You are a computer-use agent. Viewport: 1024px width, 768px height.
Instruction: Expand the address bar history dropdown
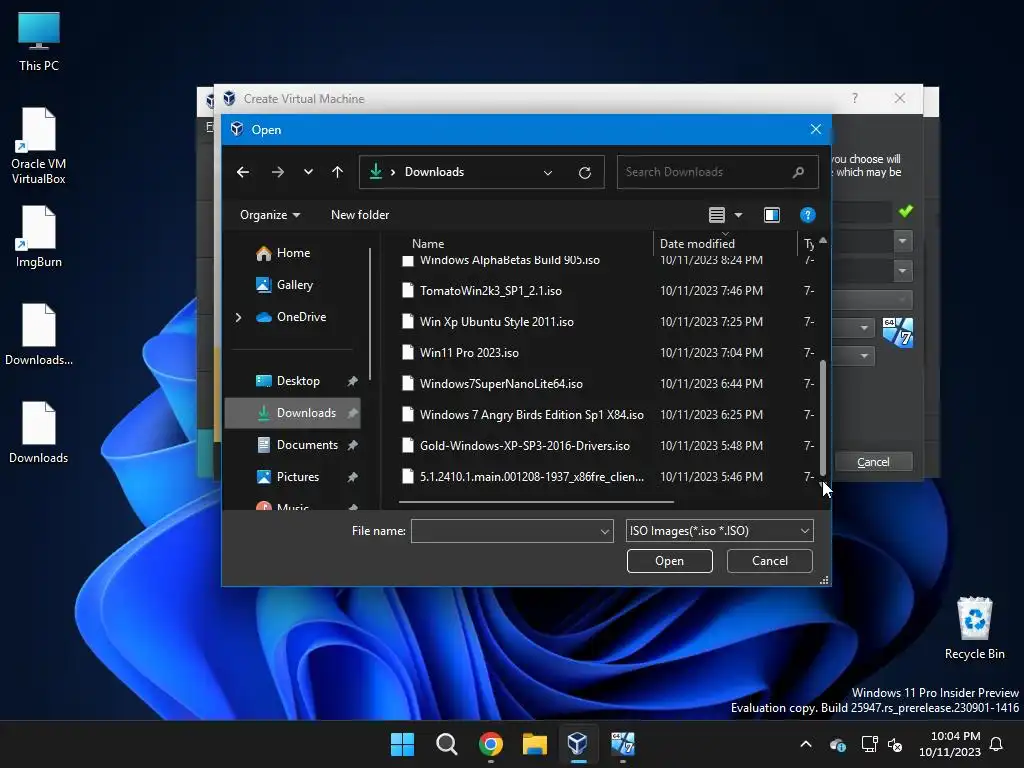[548, 172]
